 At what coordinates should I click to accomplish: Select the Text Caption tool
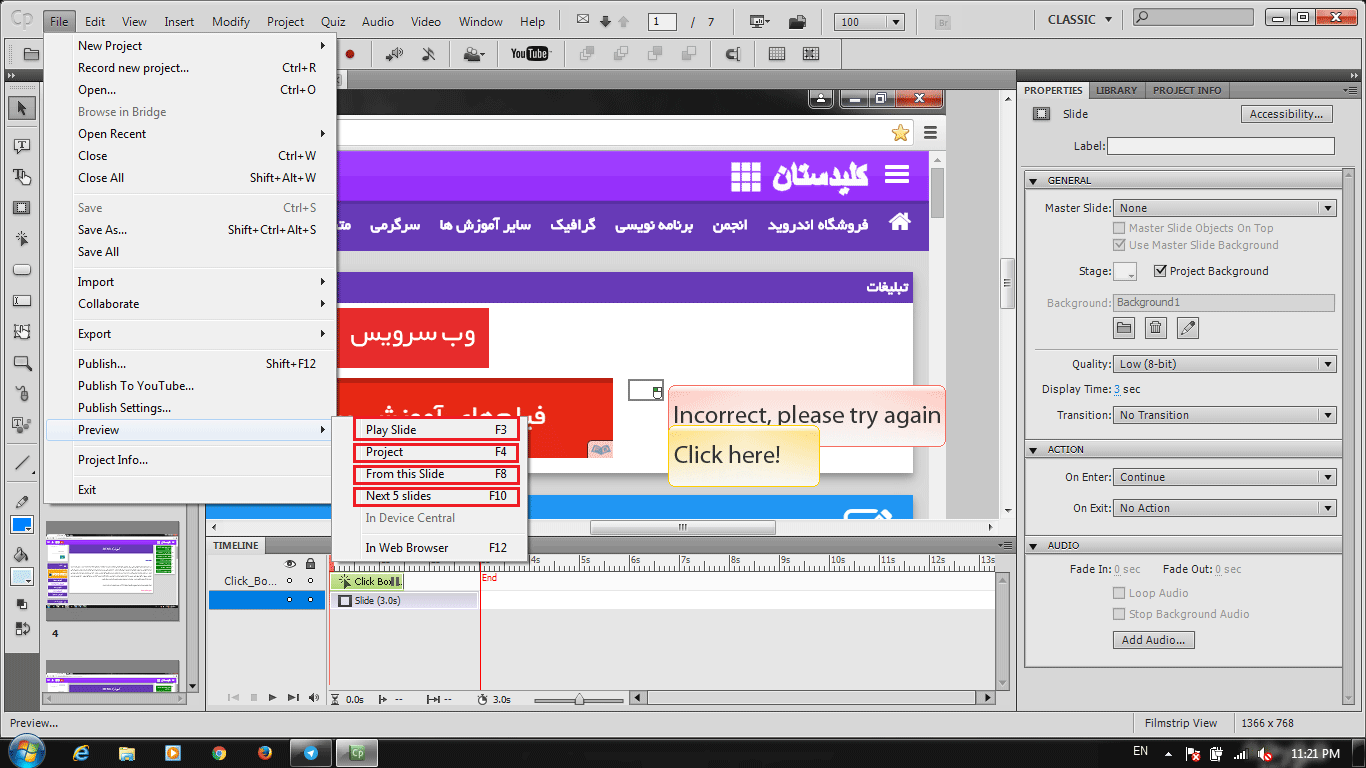coord(22,146)
